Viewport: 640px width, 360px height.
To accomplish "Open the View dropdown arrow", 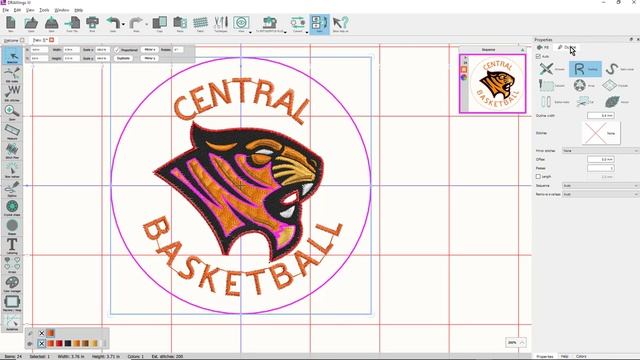I will [x=250, y=32].
